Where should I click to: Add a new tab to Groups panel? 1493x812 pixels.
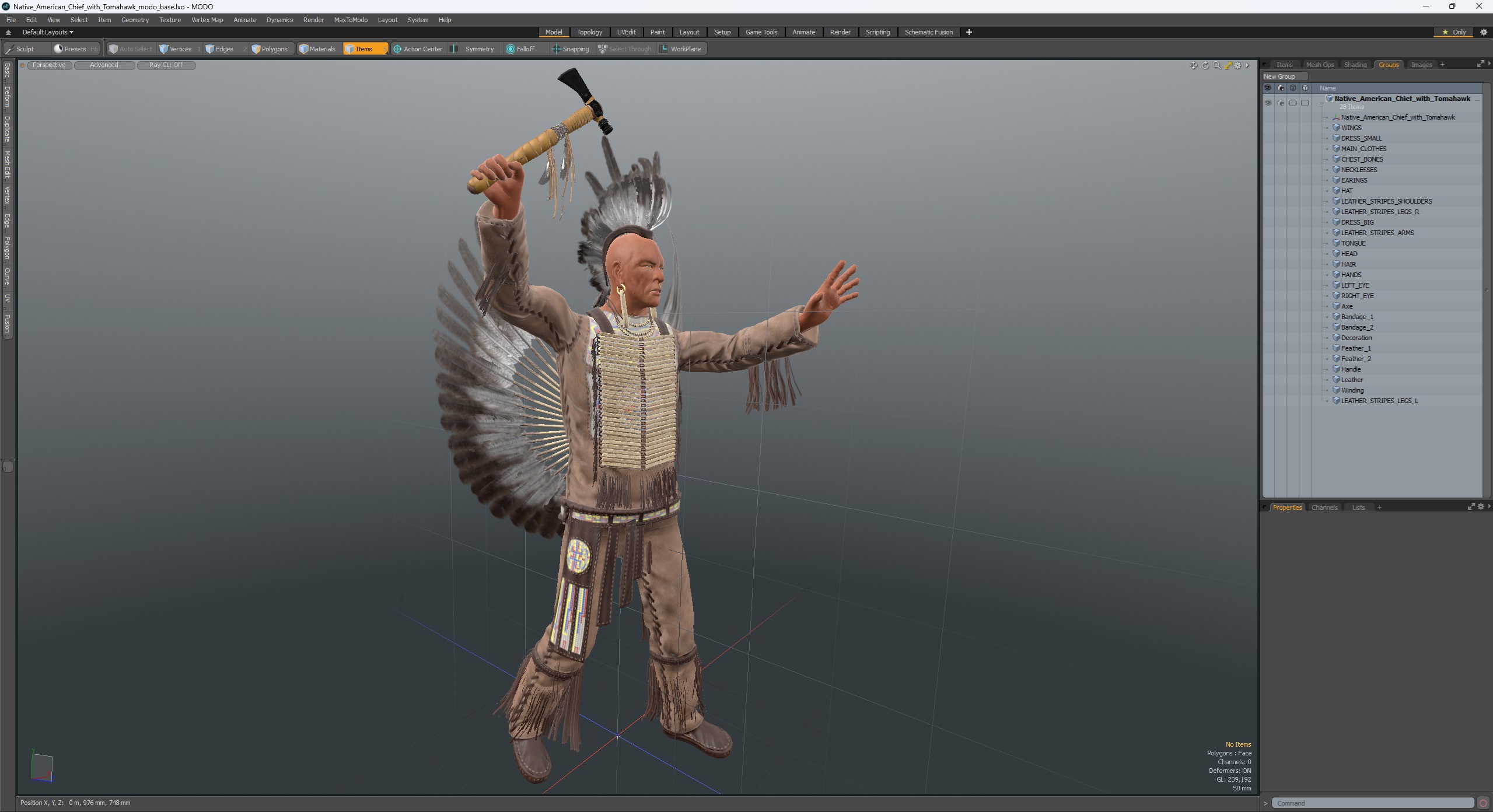1442,65
